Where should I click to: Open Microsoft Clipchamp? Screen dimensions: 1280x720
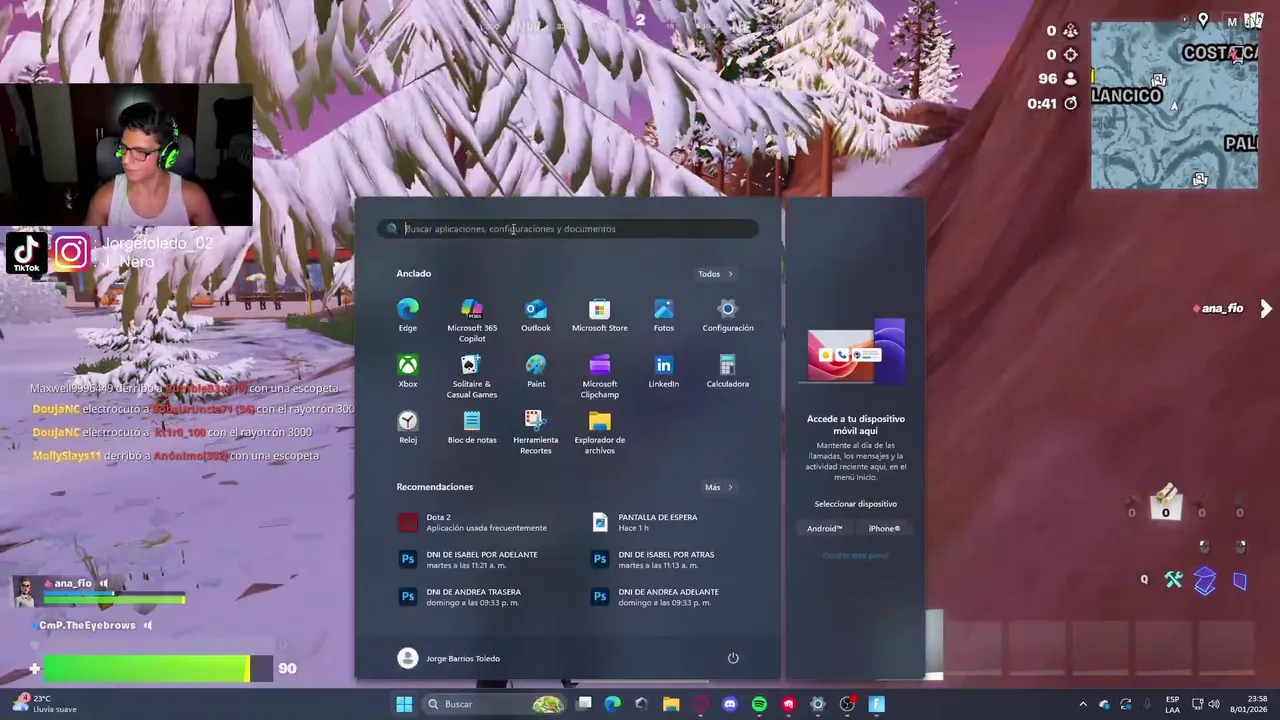600,377
